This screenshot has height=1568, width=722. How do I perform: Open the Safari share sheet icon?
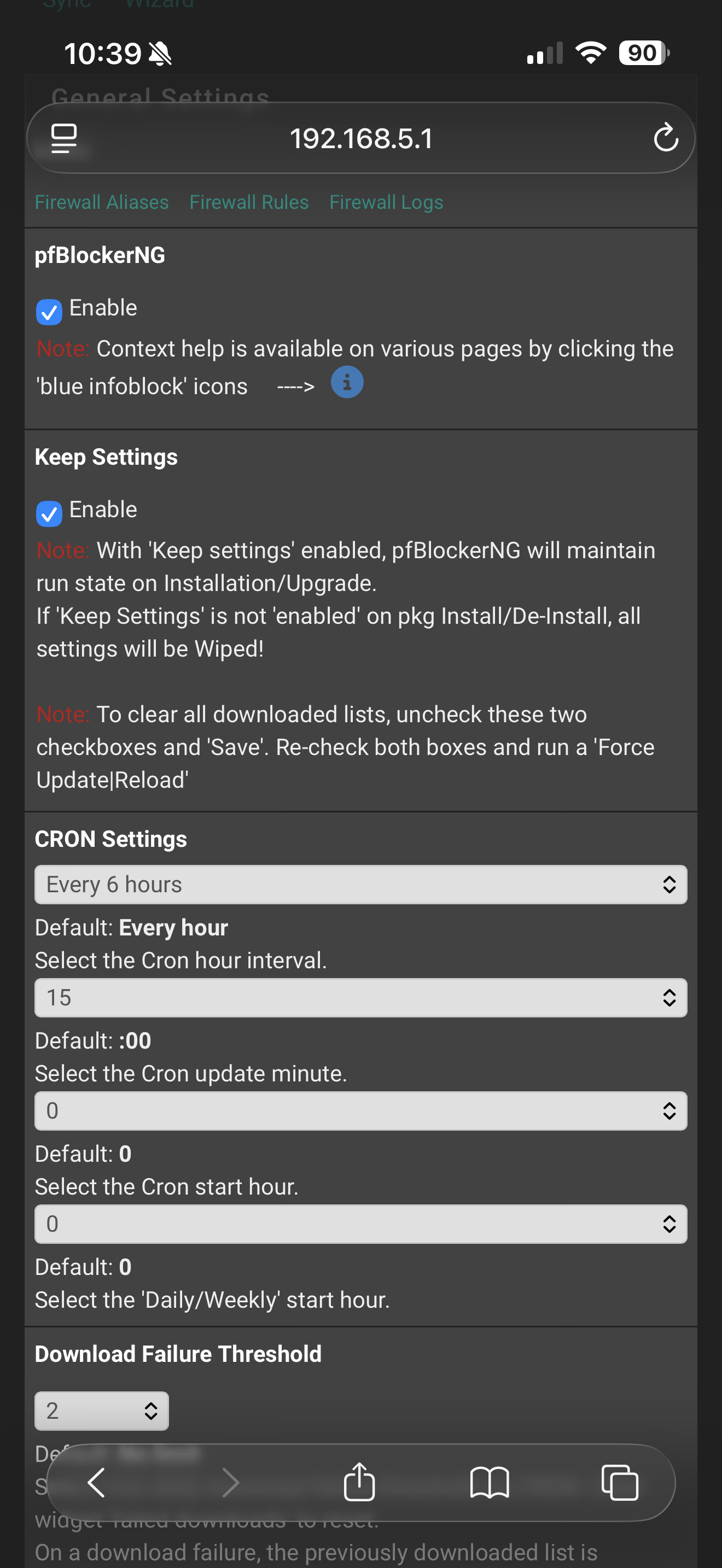tap(359, 1482)
